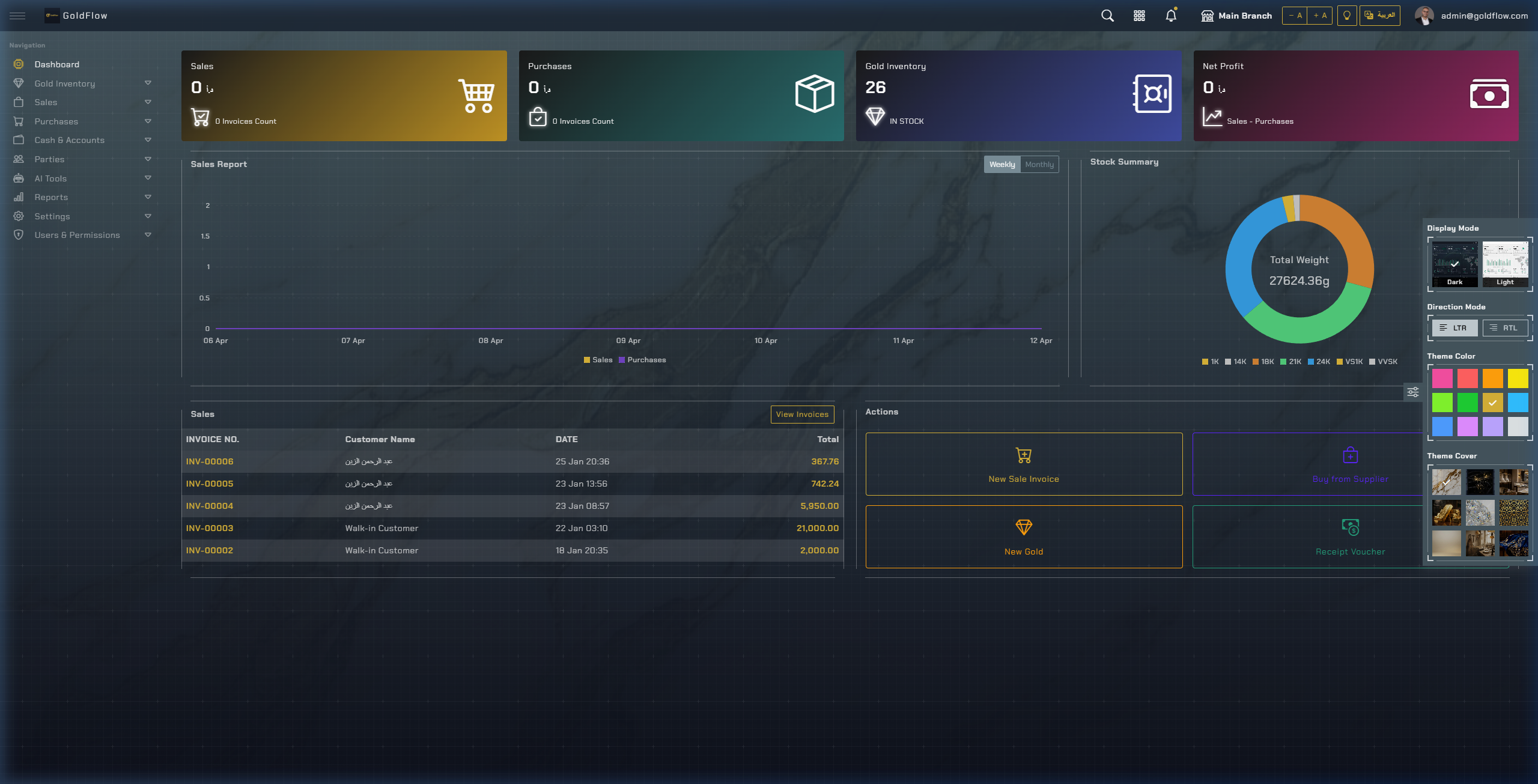
Task: Pick the pink theme color swatch
Action: (x=1444, y=378)
